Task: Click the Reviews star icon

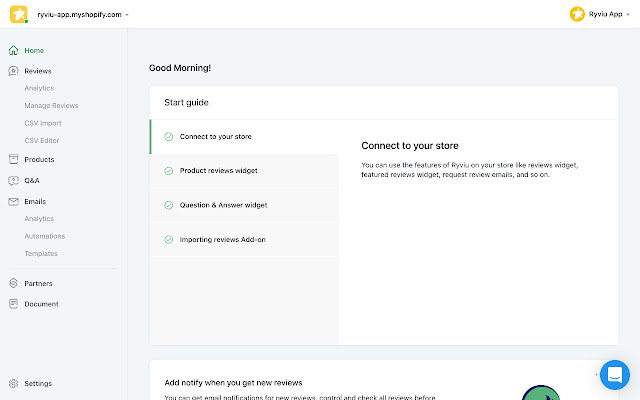Action: 13,71
